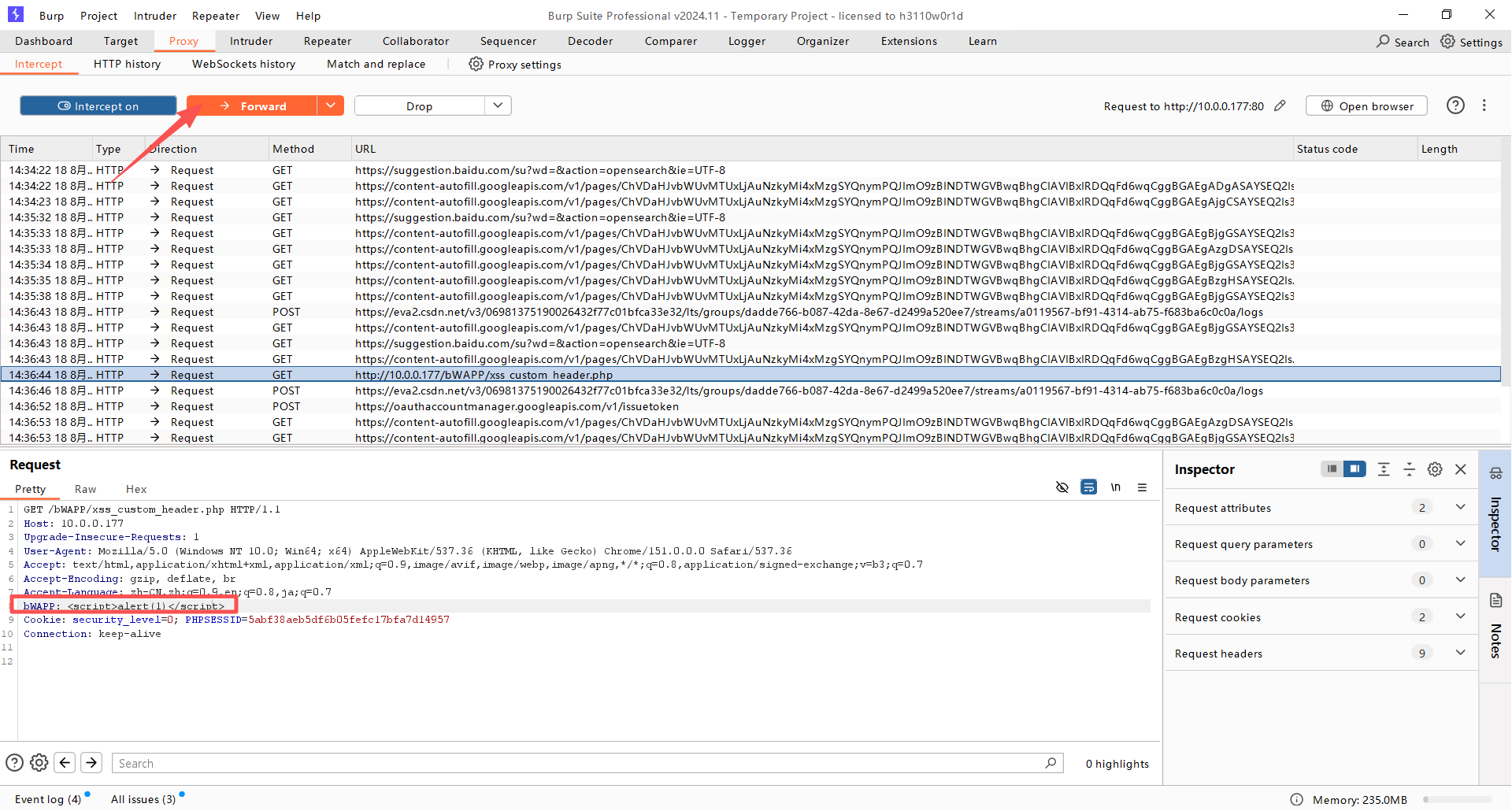Open Inspector settings gear
Screen dimensions: 1512x811
pos(1435,469)
